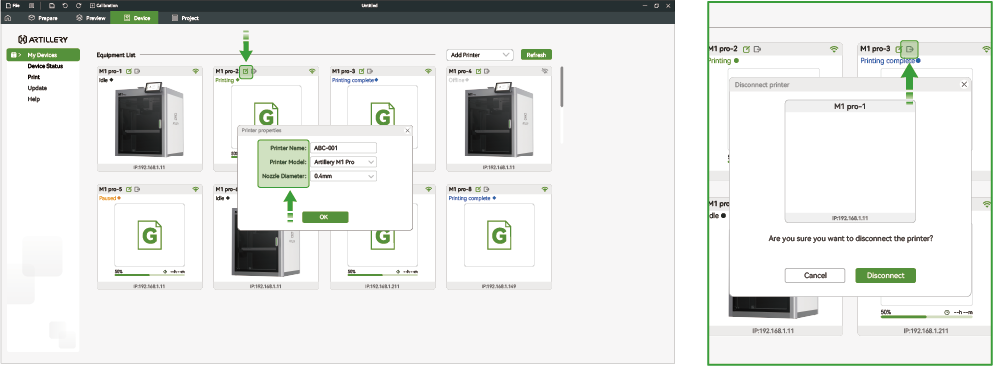The image size is (993, 366).
Task: Edit properties of M1 pro-5
Action: [x=129, y=189]
